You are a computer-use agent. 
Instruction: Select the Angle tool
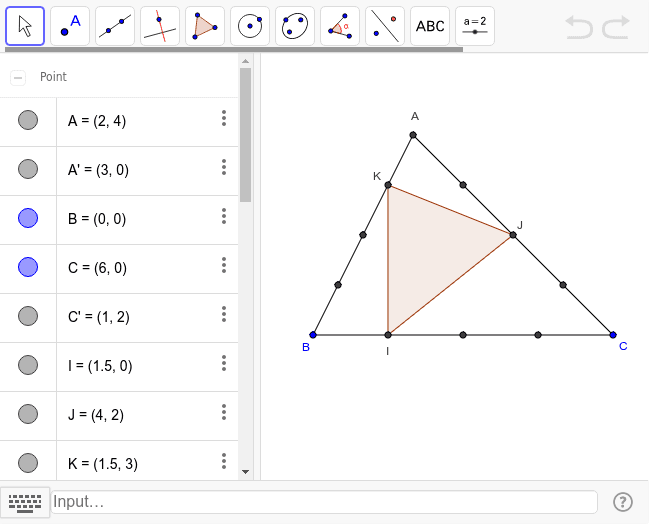pyautogui.click(x=340, y=26)
